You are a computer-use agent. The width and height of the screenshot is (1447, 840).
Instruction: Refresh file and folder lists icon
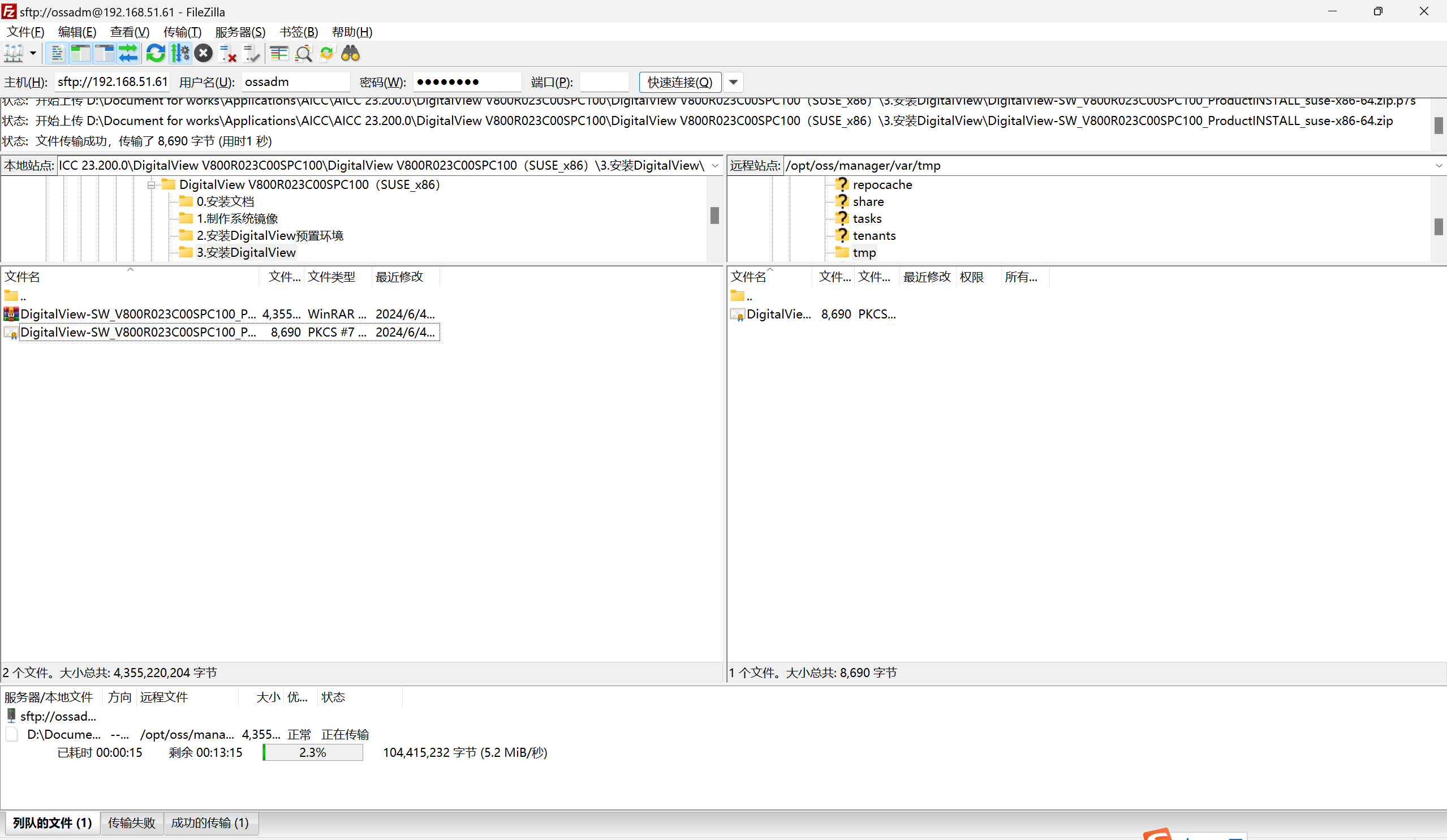pos(155,53)
